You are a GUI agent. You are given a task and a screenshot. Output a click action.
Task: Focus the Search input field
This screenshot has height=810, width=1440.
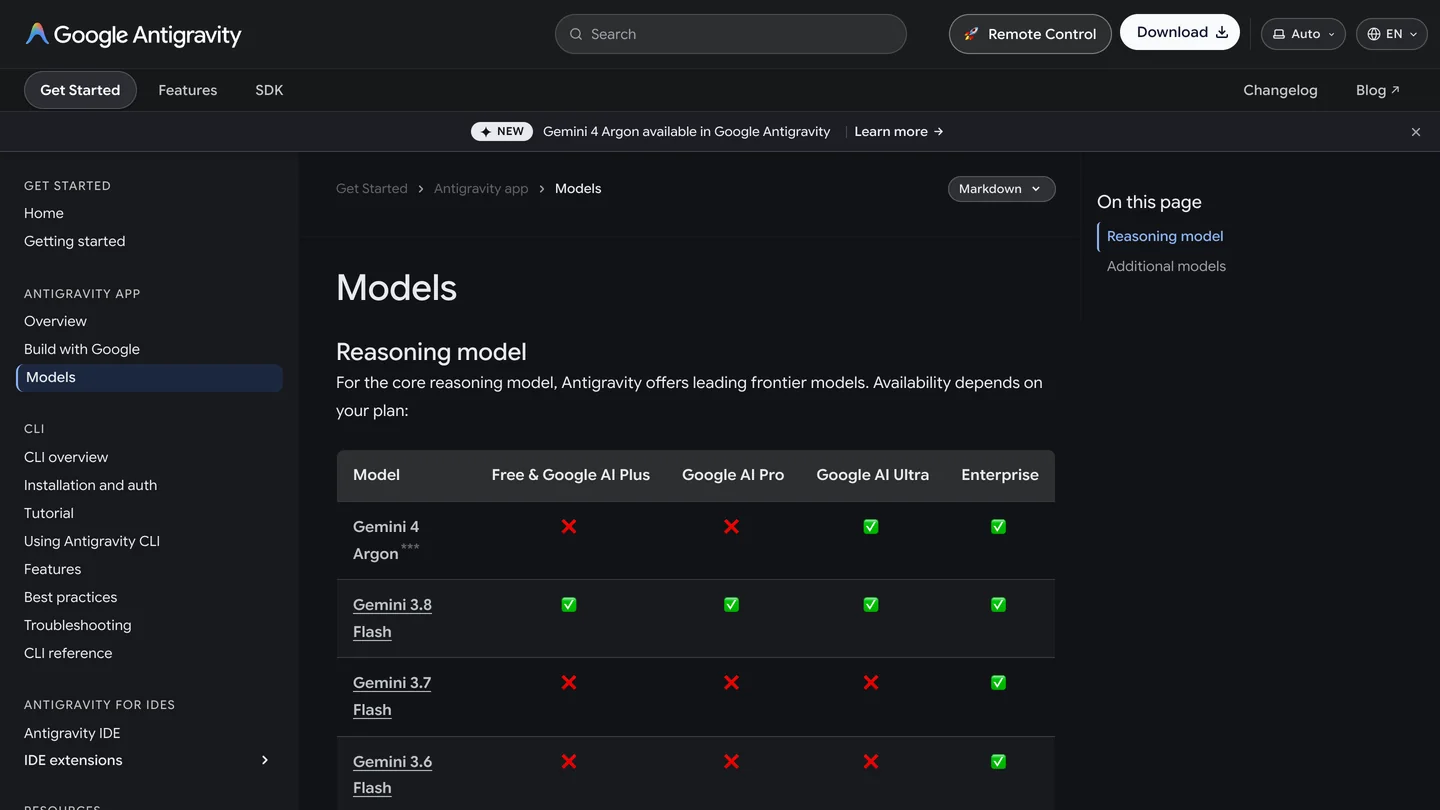731,34
